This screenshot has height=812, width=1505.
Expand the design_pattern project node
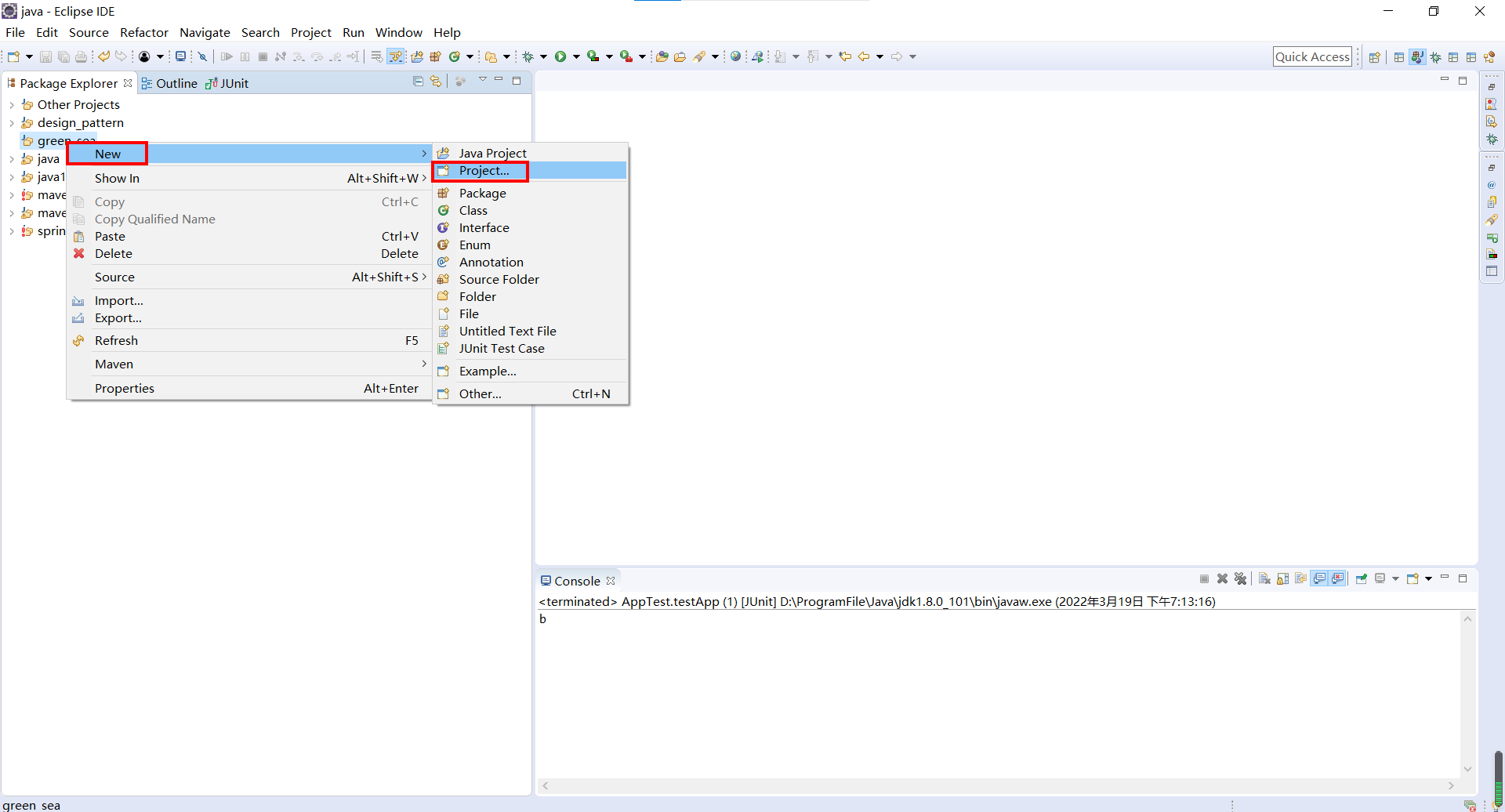click(x=12, y=123)
